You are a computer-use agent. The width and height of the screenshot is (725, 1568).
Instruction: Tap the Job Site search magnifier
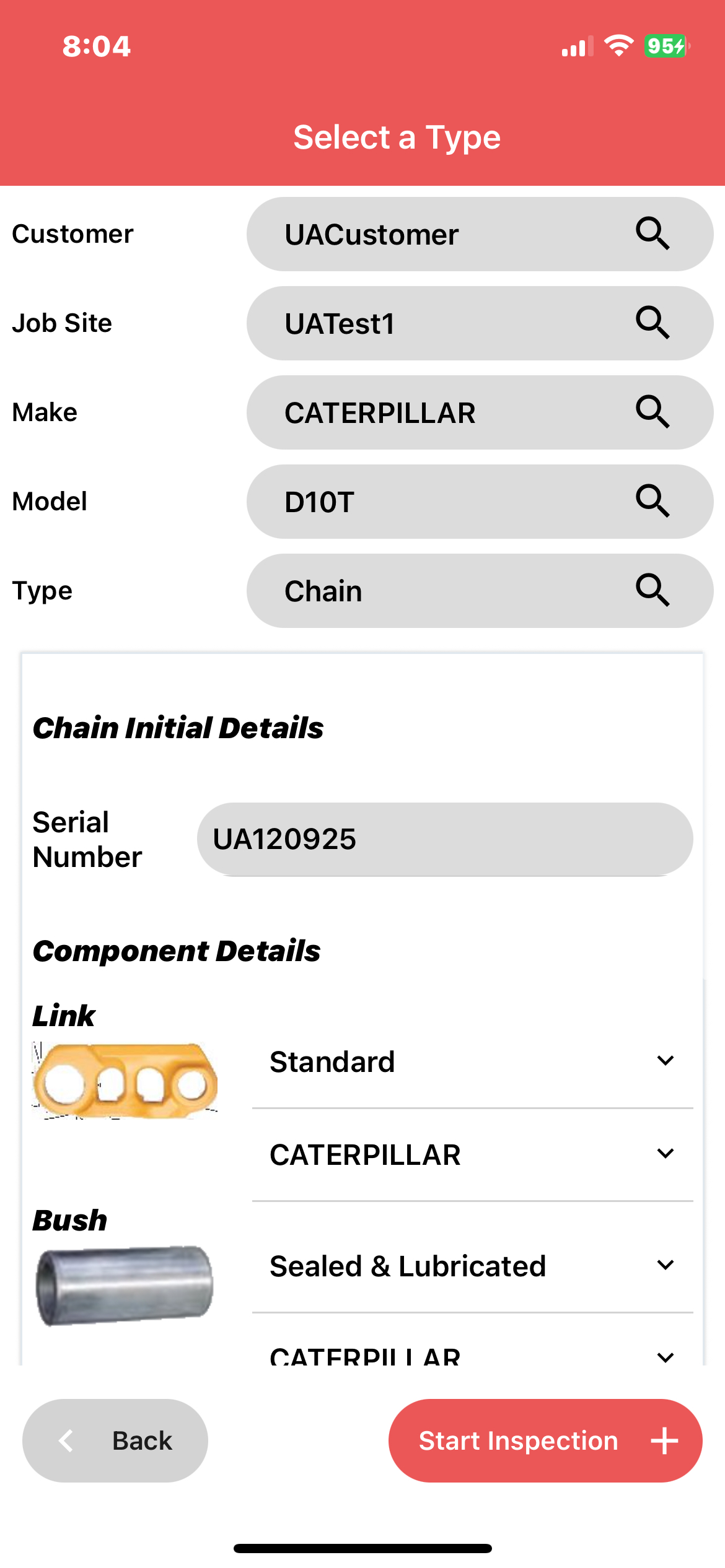pos(652,323)
